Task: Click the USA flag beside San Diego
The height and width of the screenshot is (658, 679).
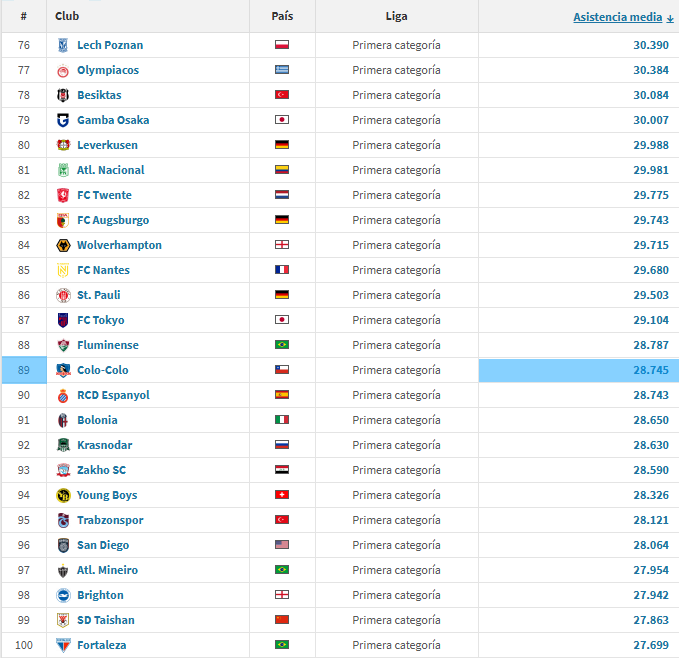Action: coord(282,545)
